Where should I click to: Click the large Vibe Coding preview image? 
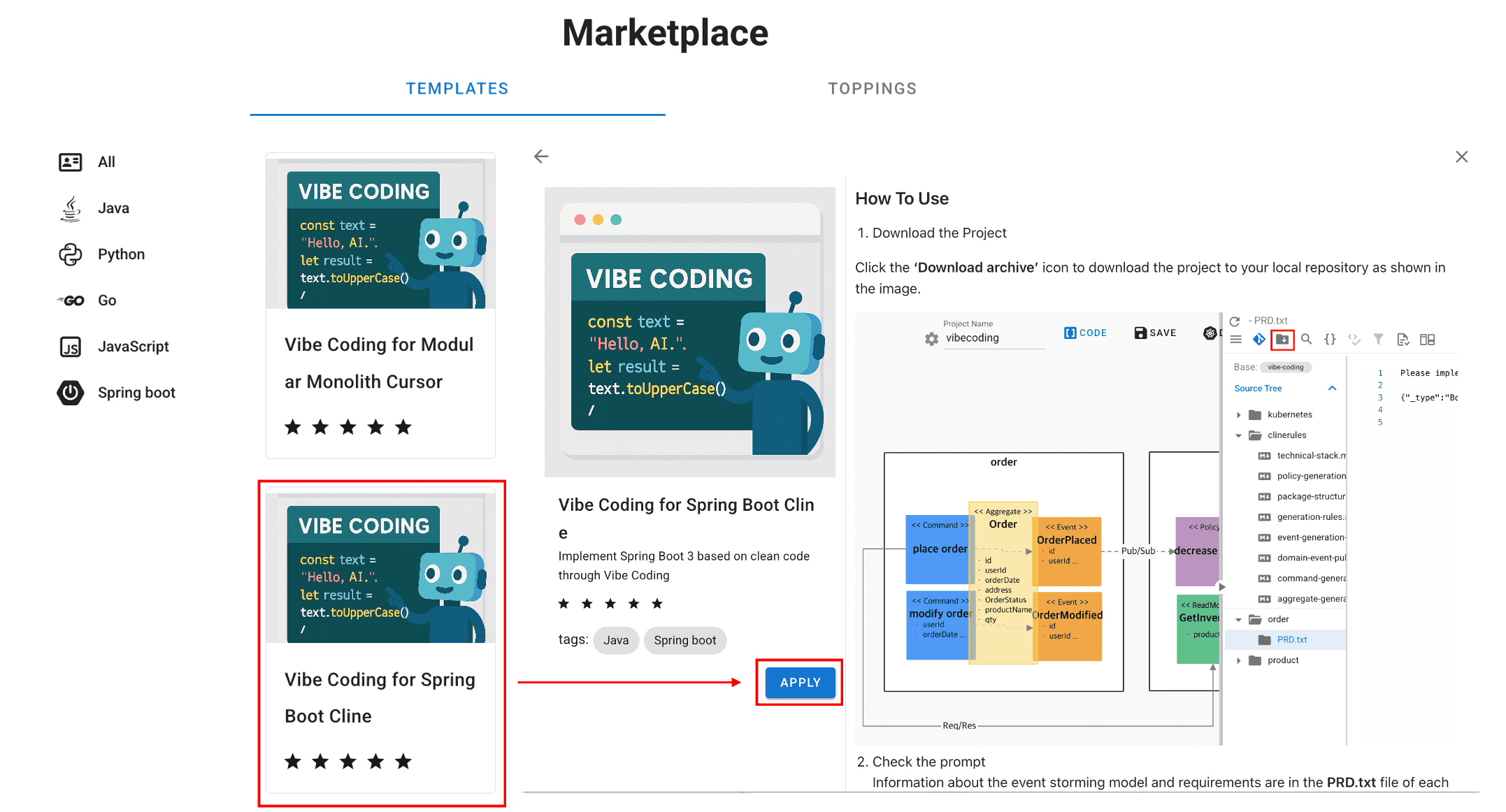click(689, 332)
